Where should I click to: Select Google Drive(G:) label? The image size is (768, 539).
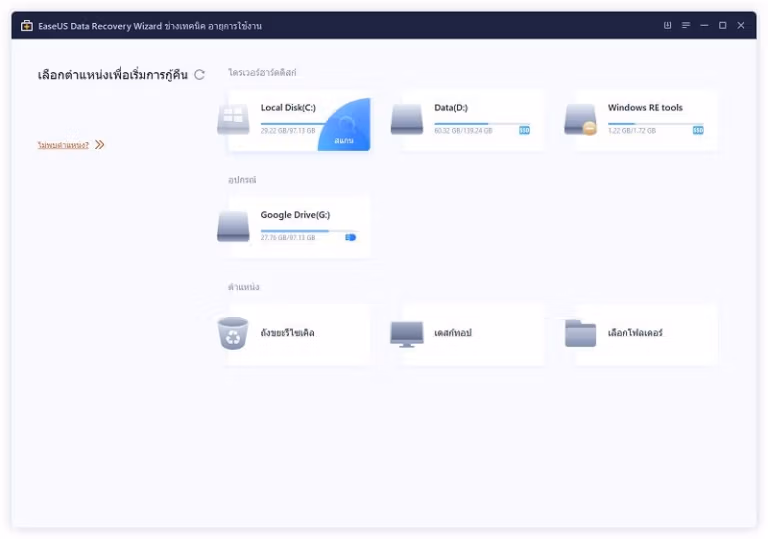point(295,215)
